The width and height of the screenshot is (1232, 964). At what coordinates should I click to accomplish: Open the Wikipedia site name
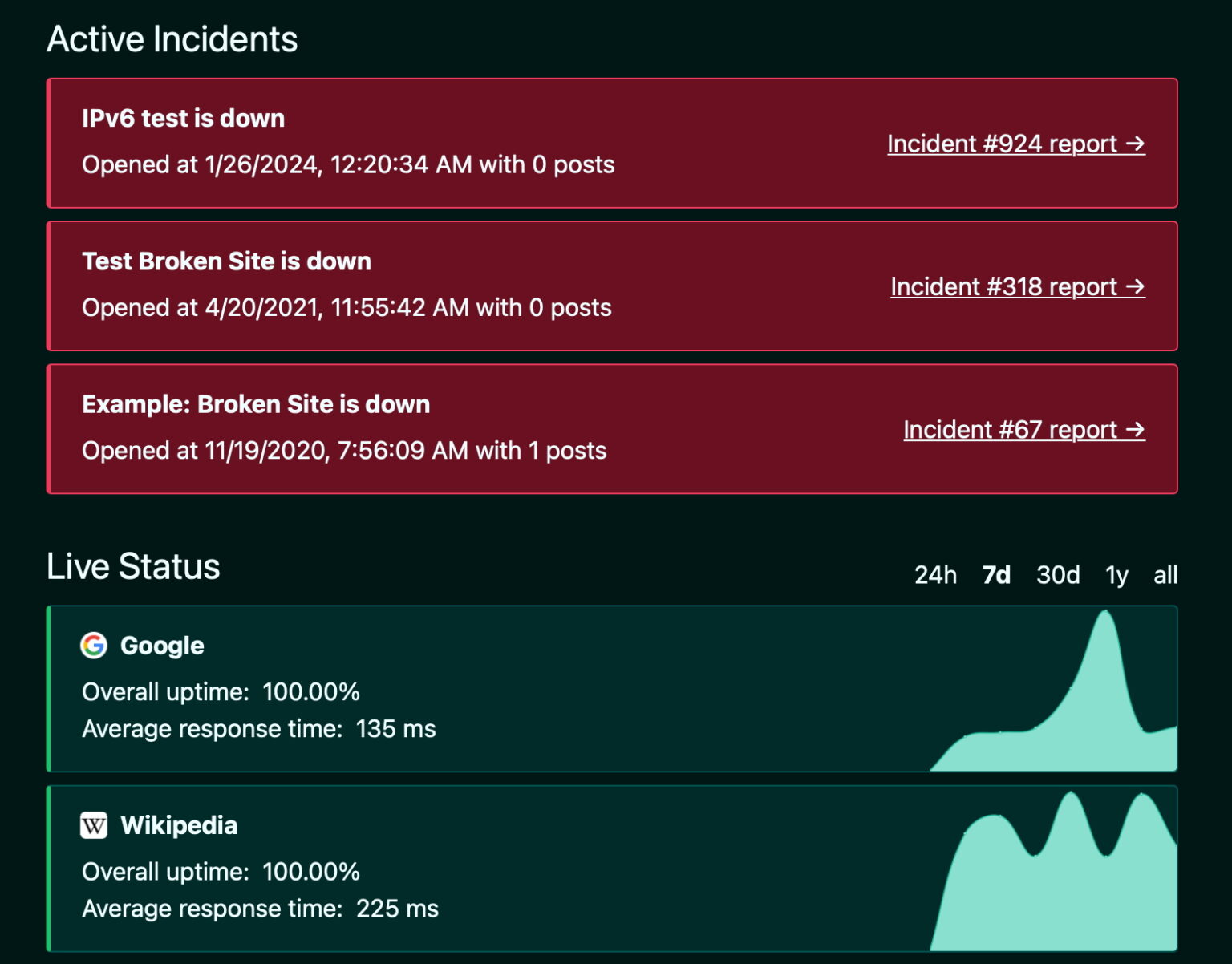[179, 825]
